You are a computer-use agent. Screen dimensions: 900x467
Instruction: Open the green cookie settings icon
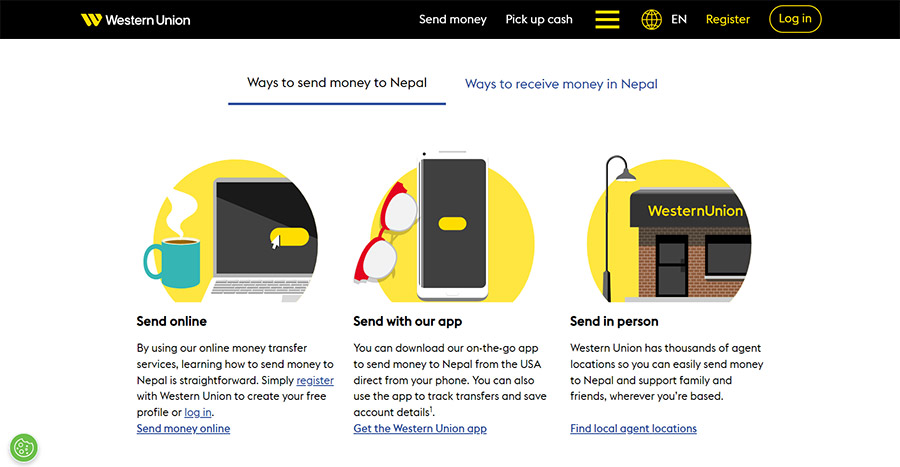pyautogui.click(x=24, y=447)
